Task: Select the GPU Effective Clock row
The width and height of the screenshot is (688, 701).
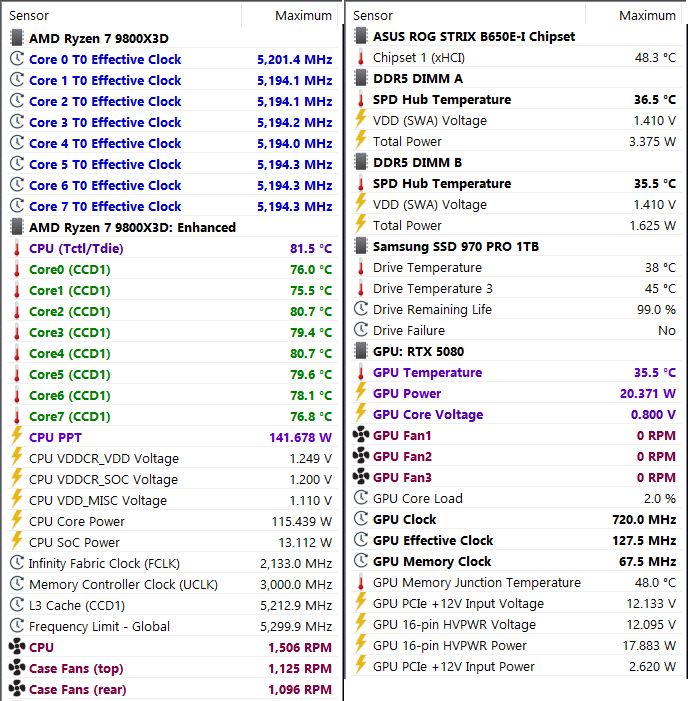Action: (x=517, y=541)
